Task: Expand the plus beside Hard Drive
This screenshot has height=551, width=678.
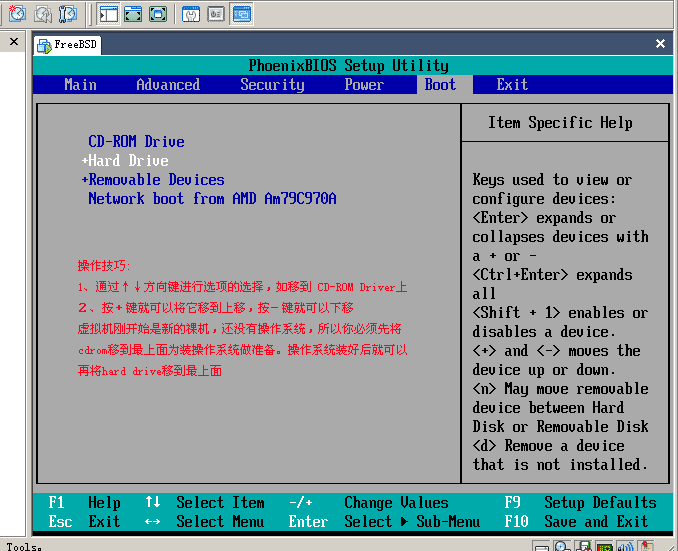Action: coord(84,161)
